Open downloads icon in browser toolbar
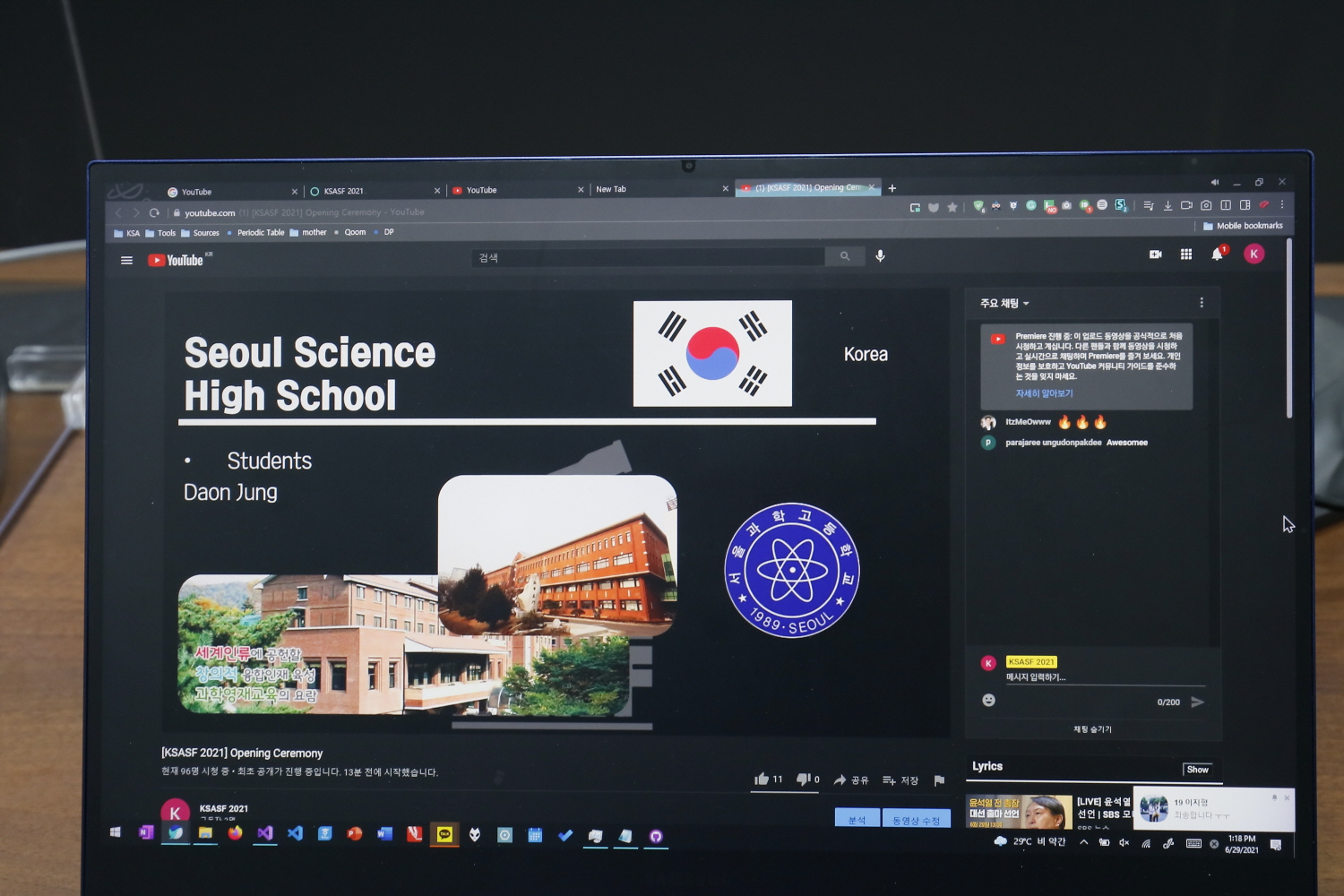 pos(1167,205)
